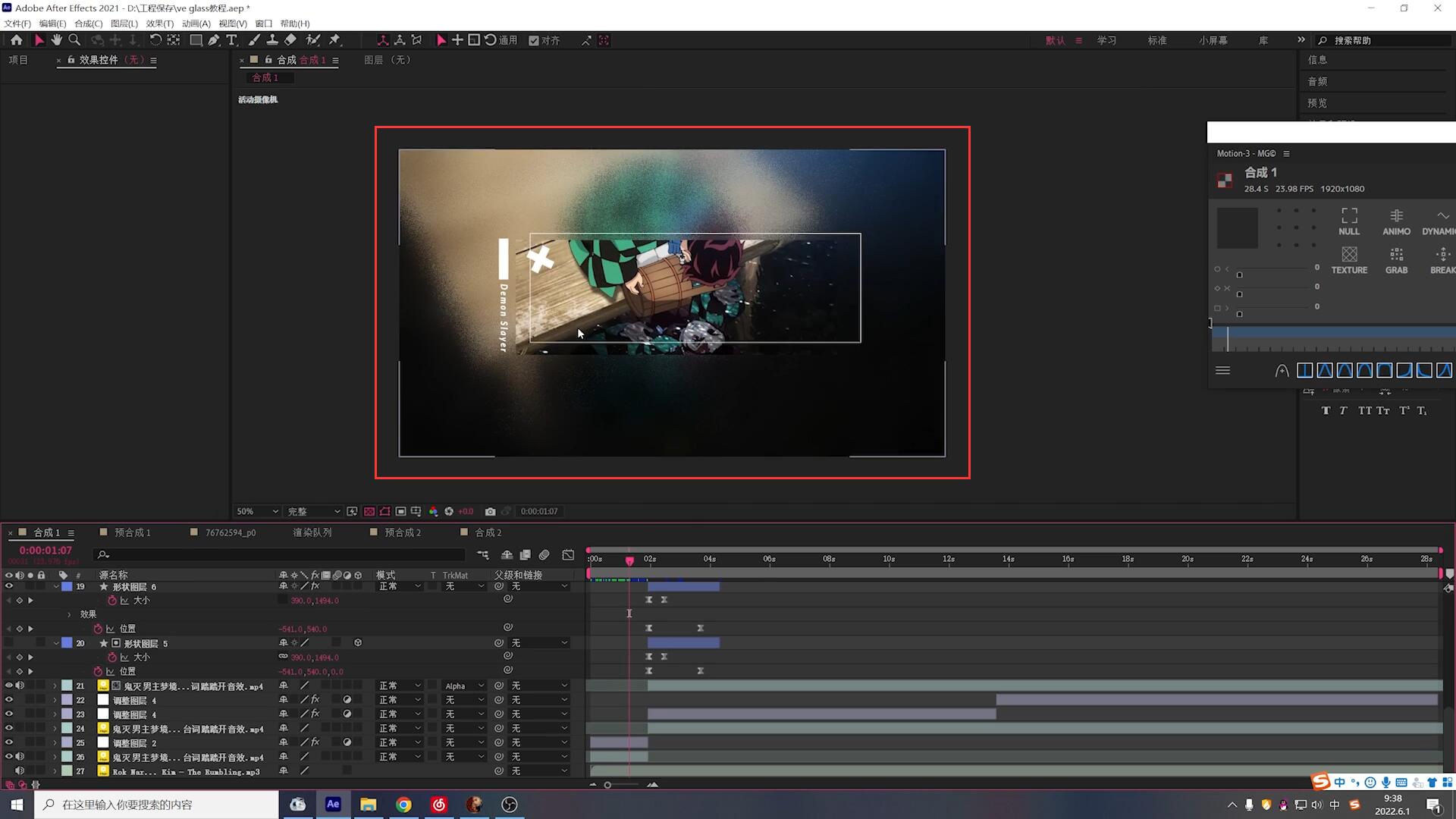The image size is (1456, 819).
Task: Click layer 23 lavender label color swatch
Action: coord(67,714)
